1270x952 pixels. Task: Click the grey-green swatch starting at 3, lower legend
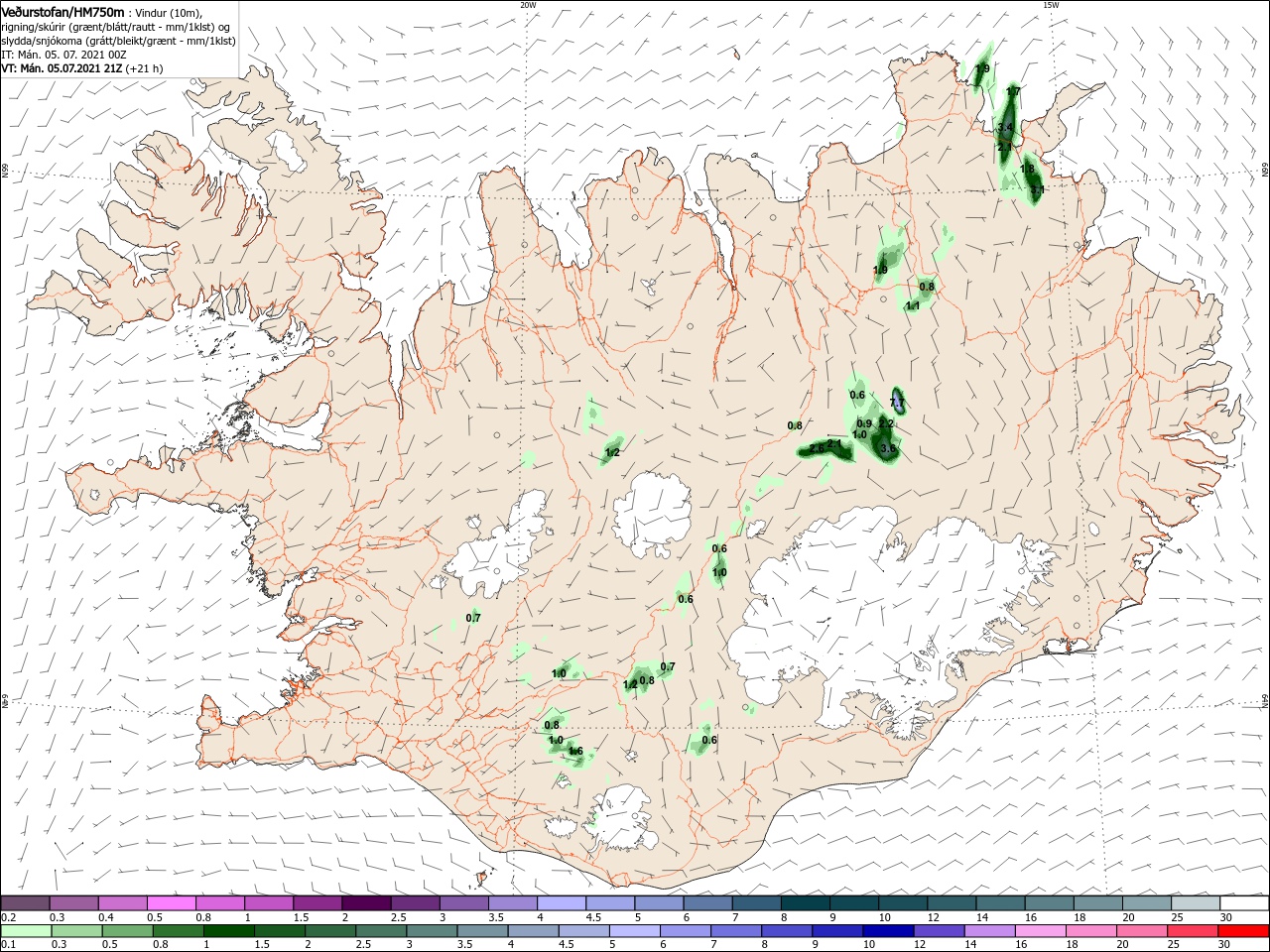(x=432, y=931)
